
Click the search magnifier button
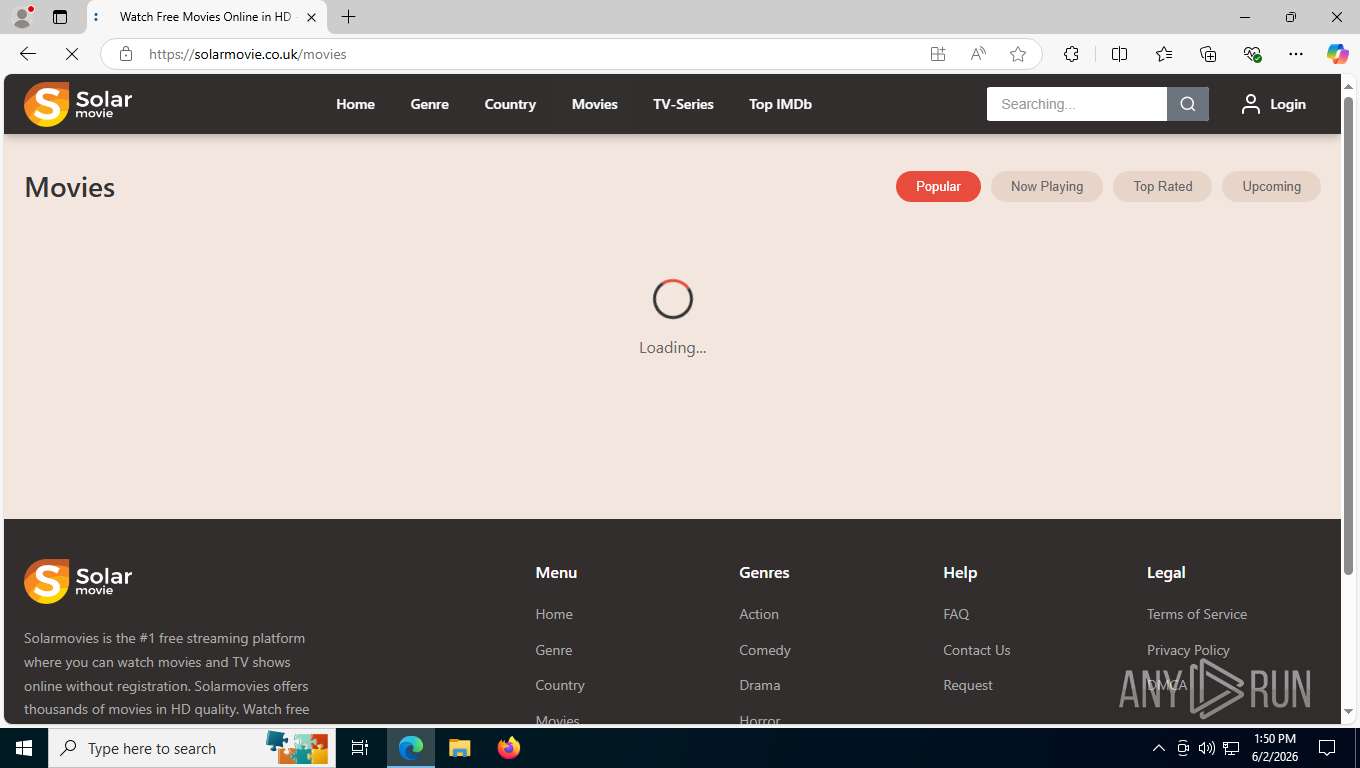(1188, 104)
